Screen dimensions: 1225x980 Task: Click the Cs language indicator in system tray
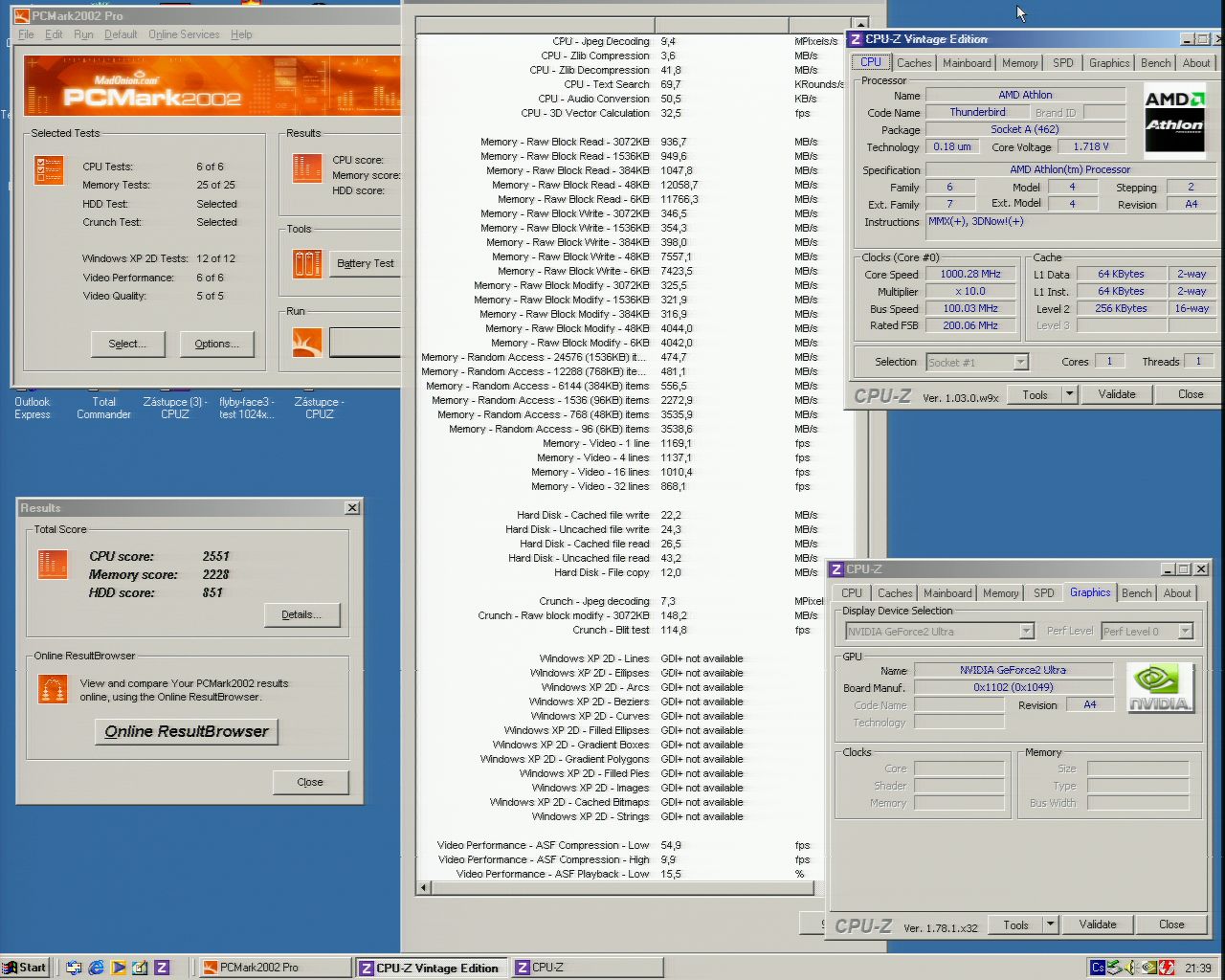1098,968
